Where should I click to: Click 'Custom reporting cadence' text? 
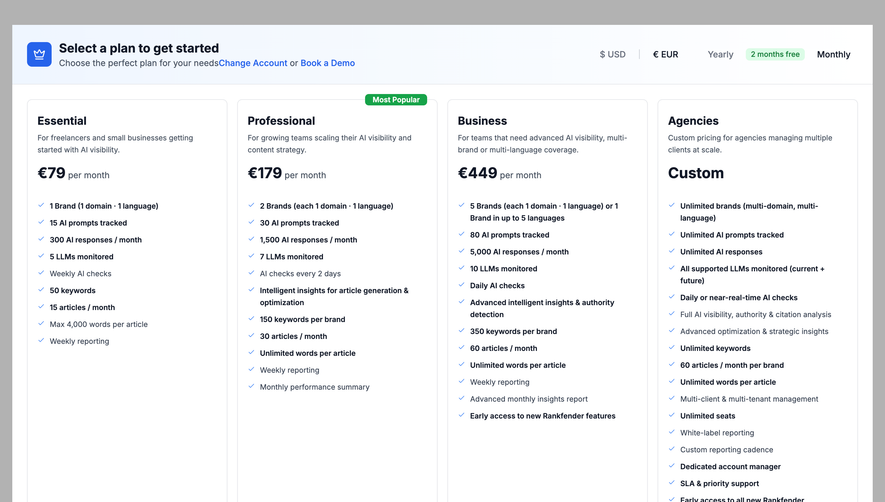(x=726, y=449)
